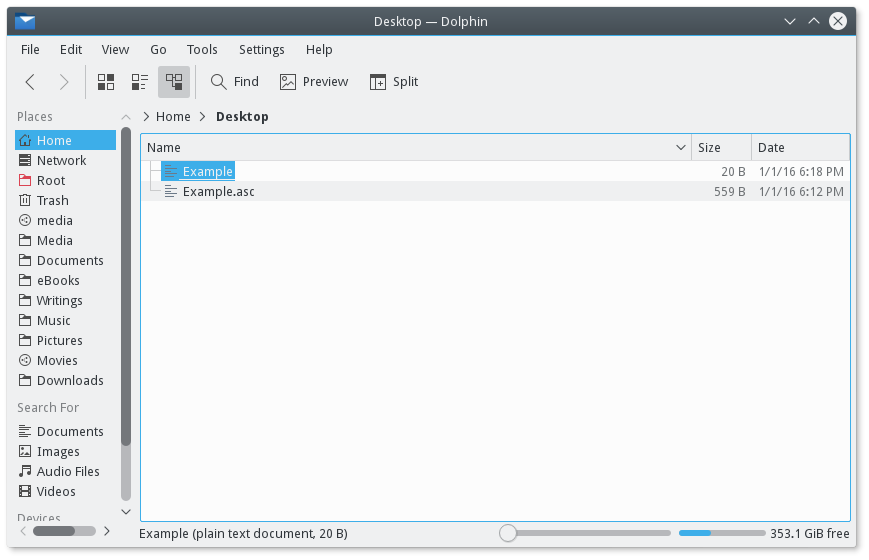Click the Dolphin window icon in titlebar
869x560 pixels.
point(25,22)
